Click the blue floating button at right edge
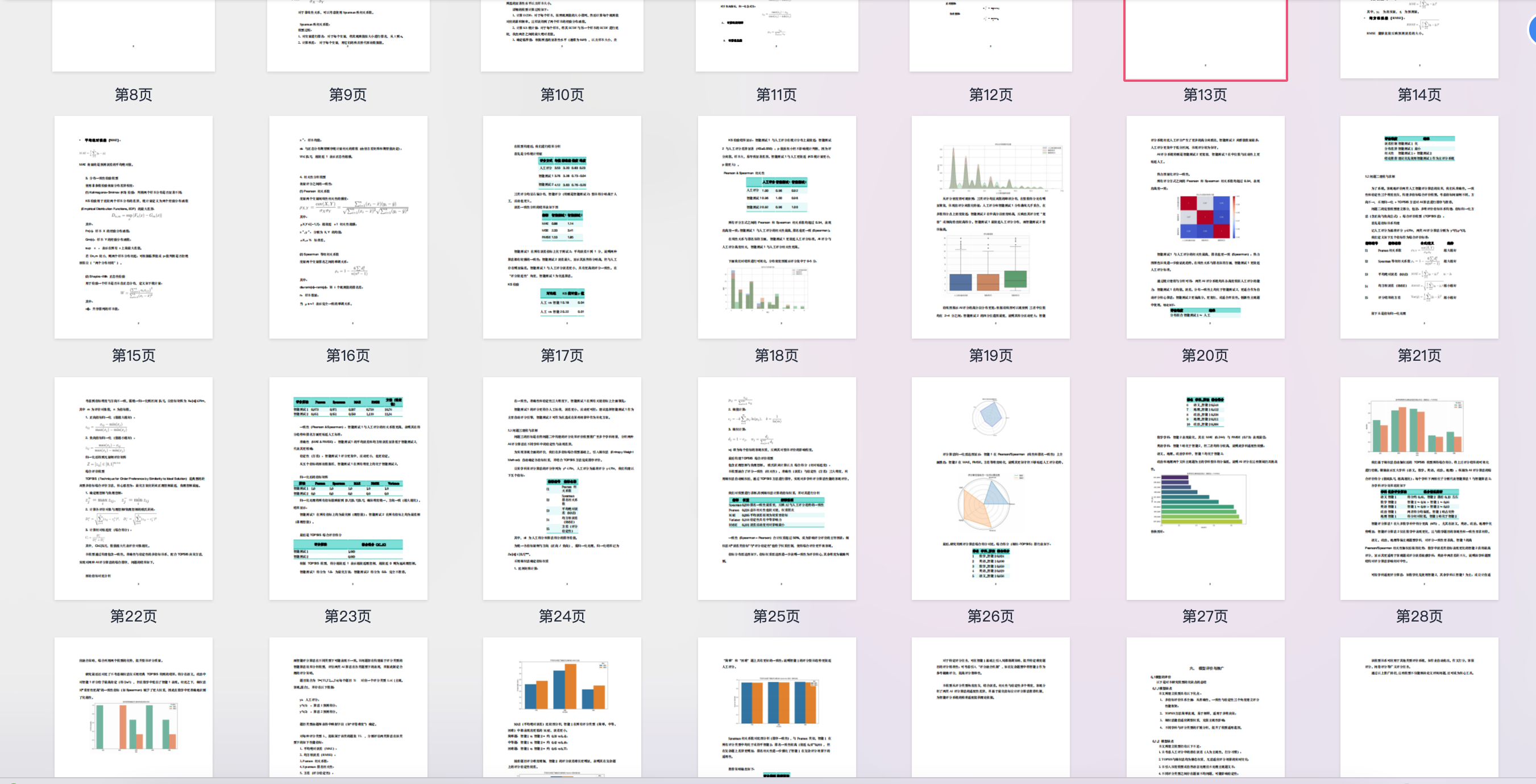 (1532, 28)
